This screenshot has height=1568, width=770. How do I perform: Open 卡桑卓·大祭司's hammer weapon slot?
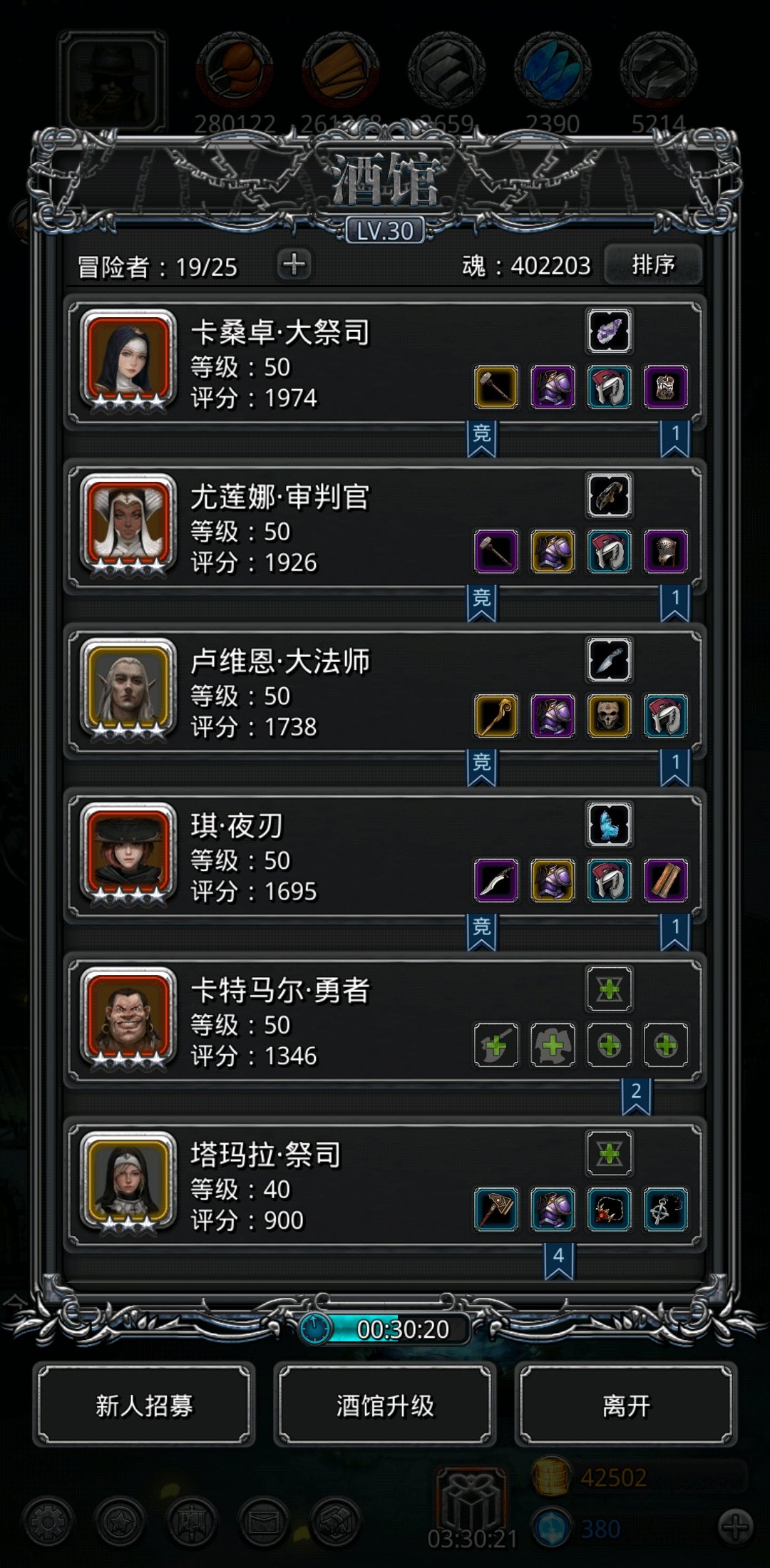pos(496,387)
